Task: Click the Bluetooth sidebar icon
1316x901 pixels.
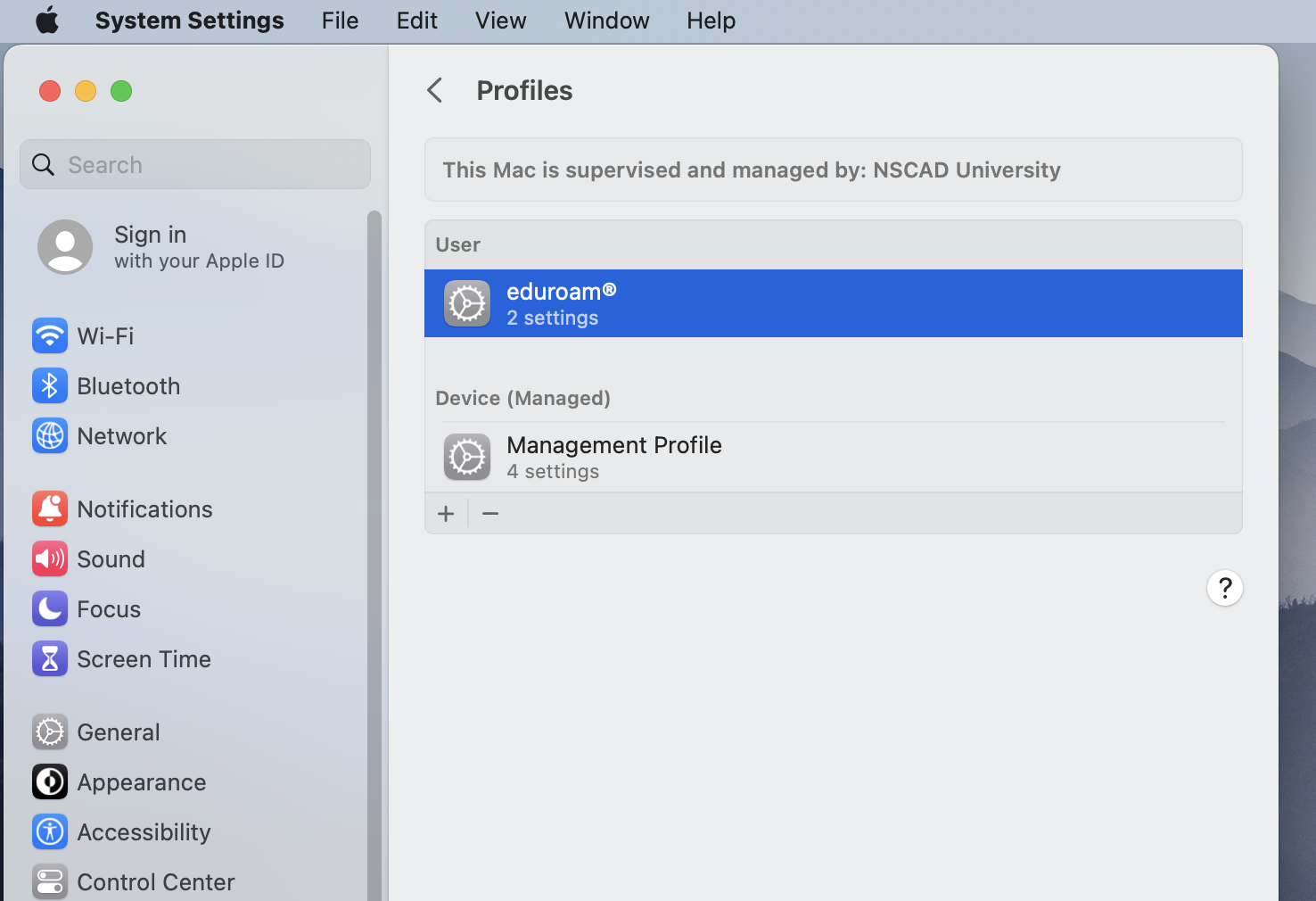Action: (50, 386)
